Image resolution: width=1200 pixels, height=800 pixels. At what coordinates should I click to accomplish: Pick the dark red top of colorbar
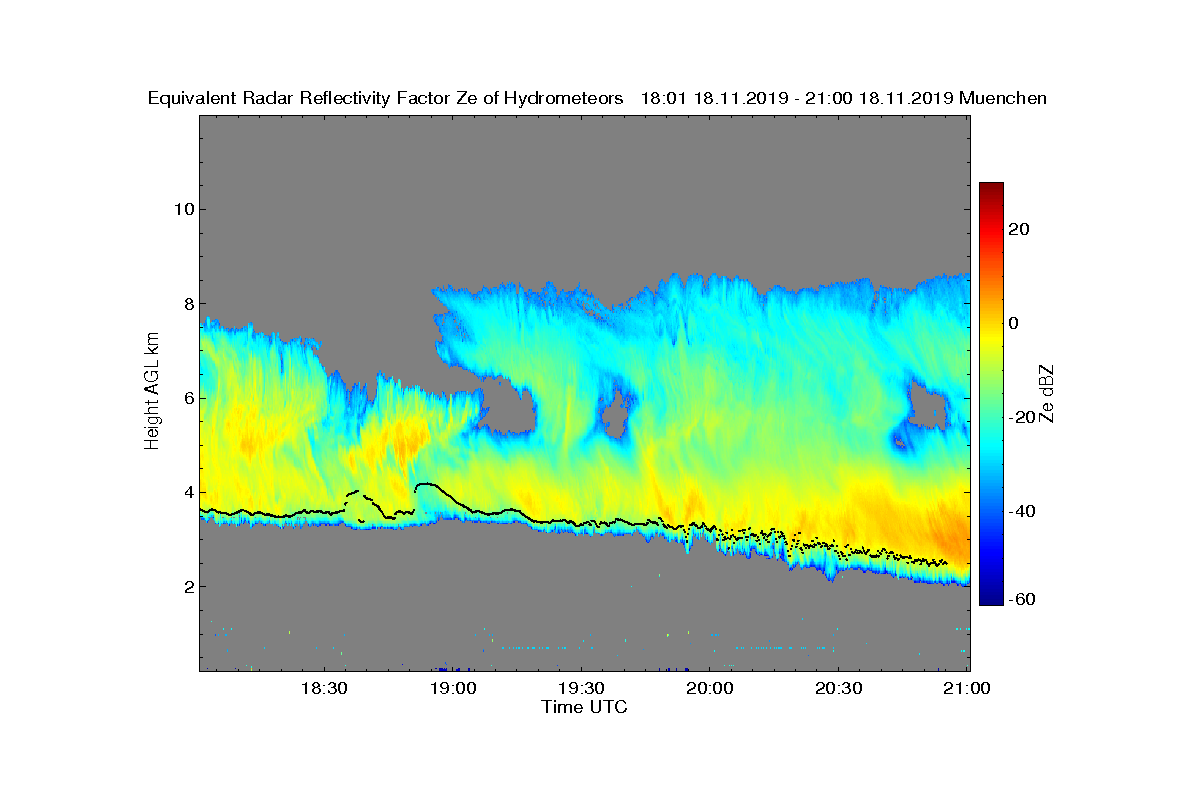991,190
